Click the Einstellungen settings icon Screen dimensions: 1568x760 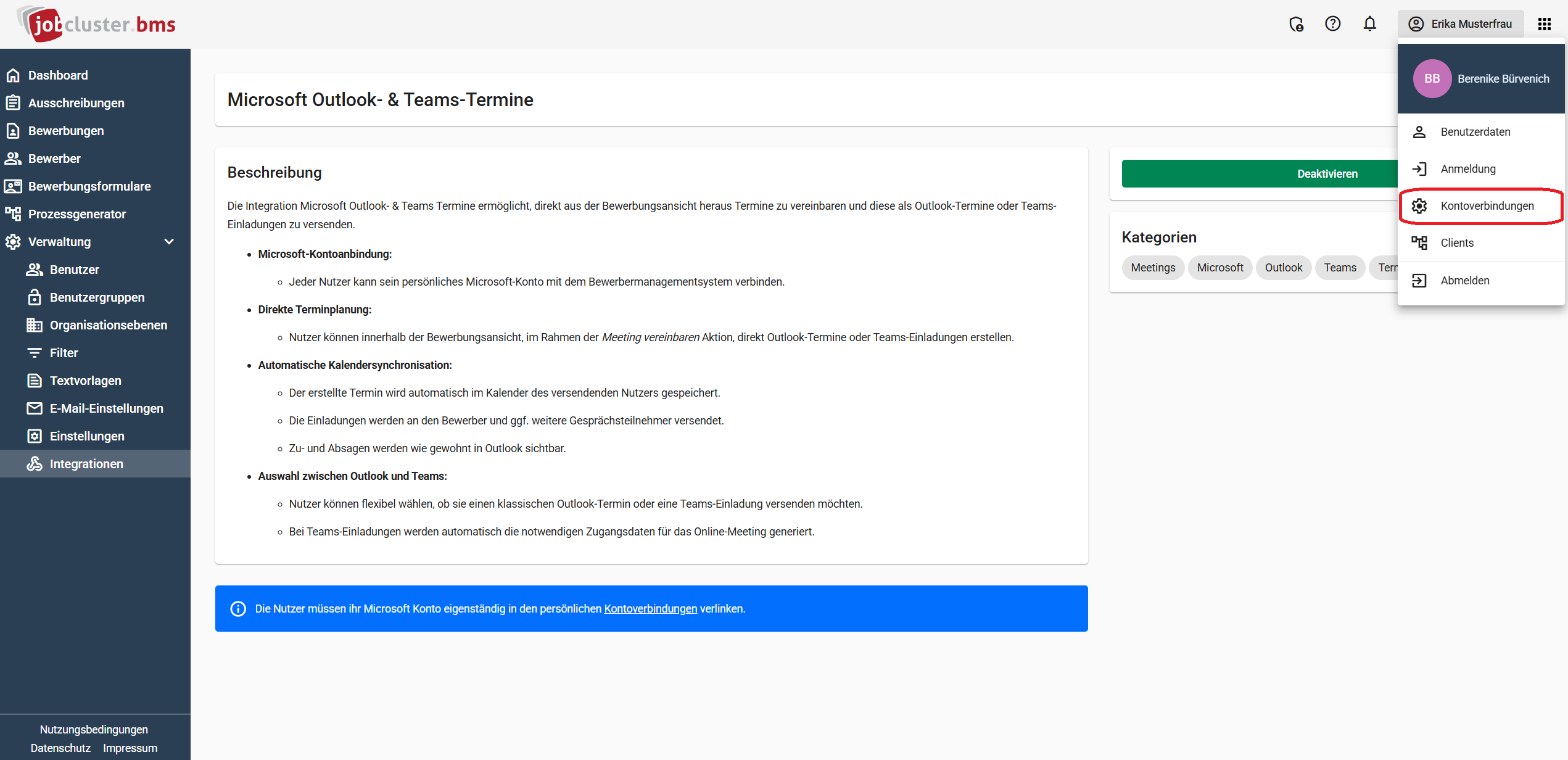35,436
